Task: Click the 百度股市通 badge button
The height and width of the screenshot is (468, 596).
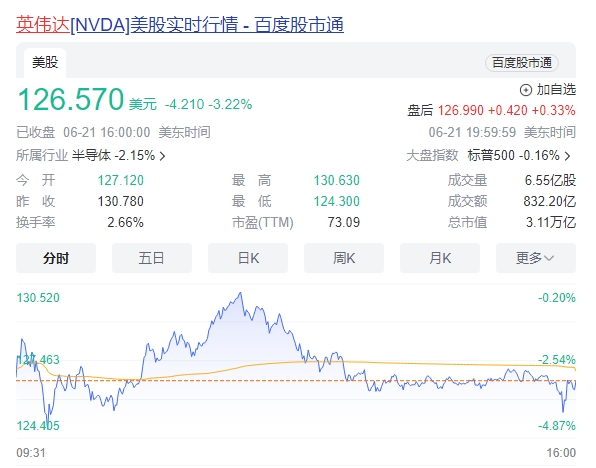Action: [x=522, y=63]
